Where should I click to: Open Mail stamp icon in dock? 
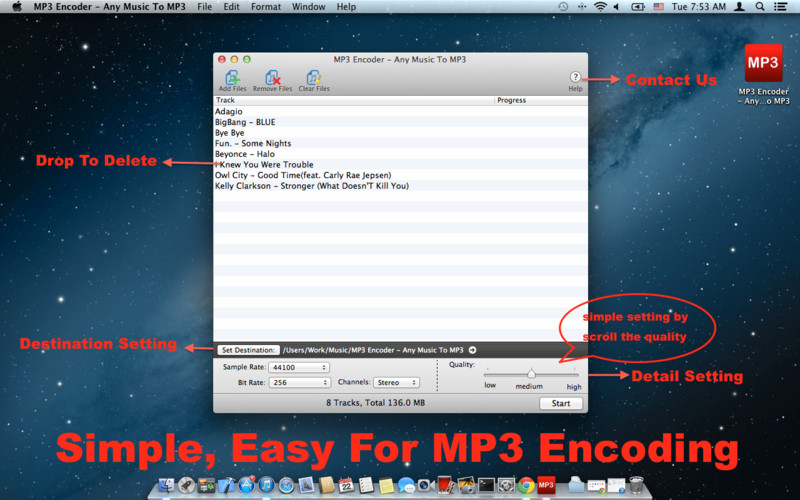click(306, 485)
